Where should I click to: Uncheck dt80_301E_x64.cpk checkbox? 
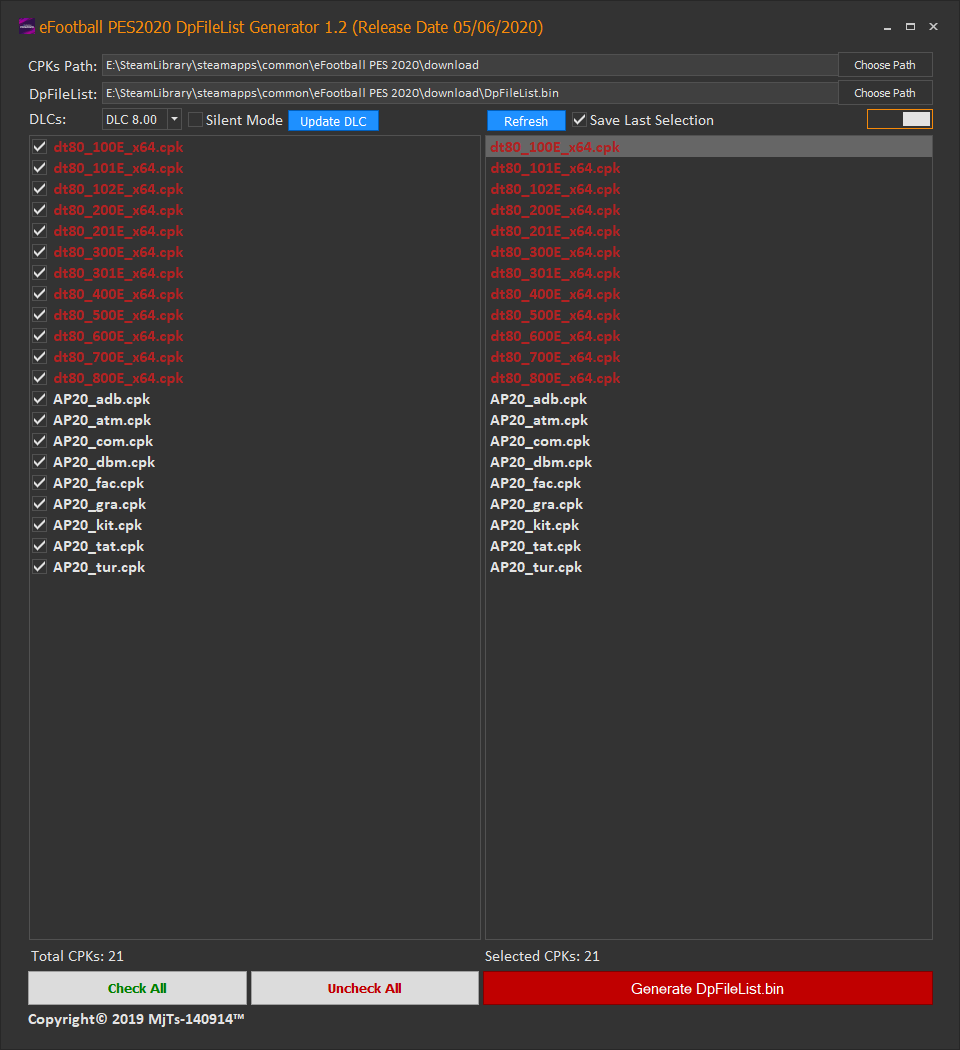pyautogui.click(x=39, y=273)
